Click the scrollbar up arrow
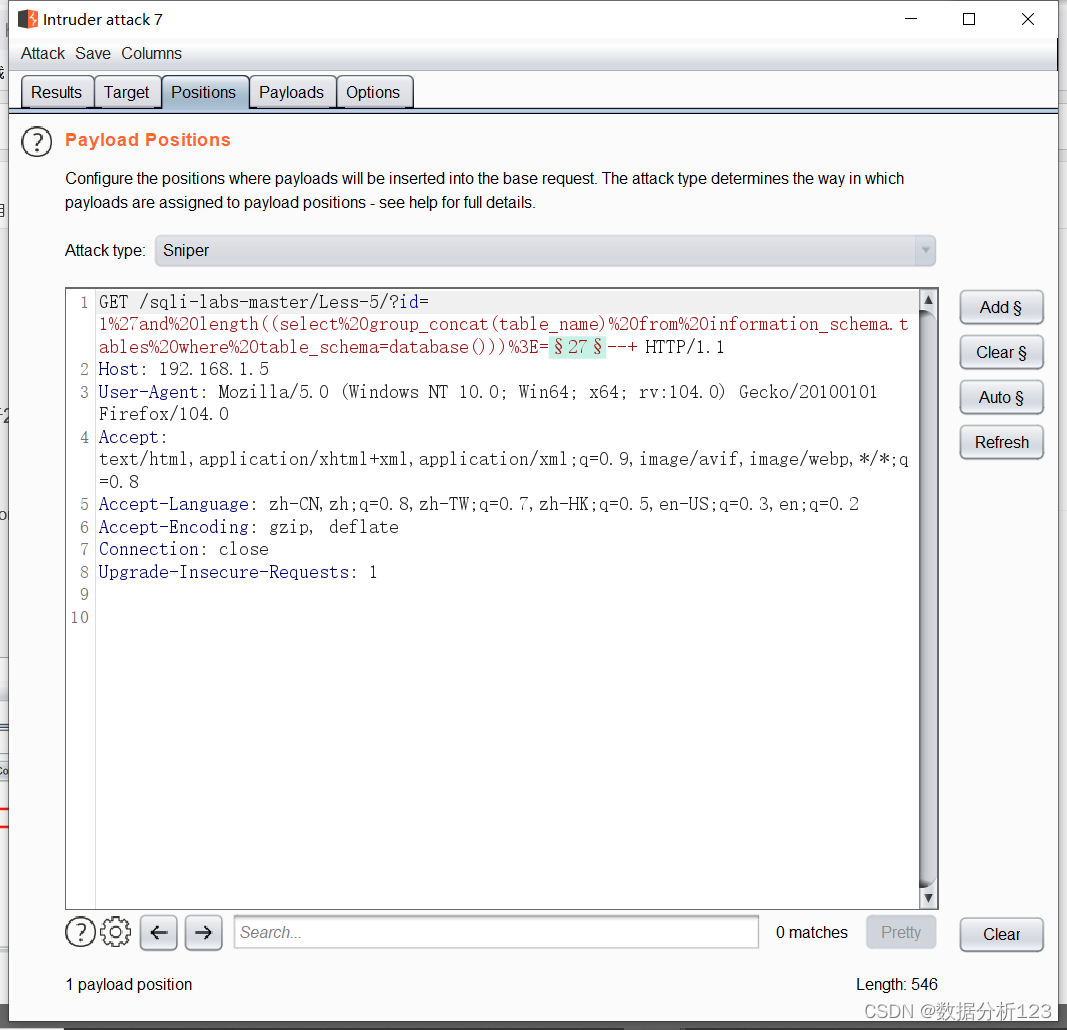Screen dimensions: 1067x1030 coord(928,299)
